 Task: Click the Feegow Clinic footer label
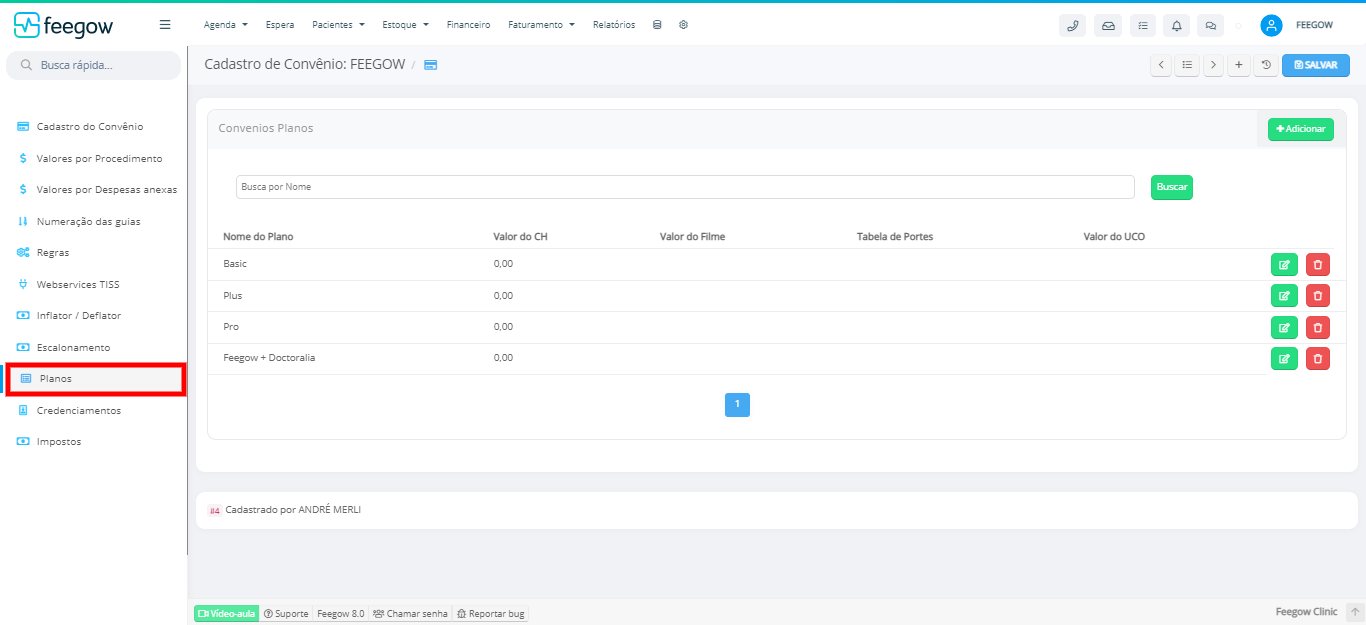1306,612
